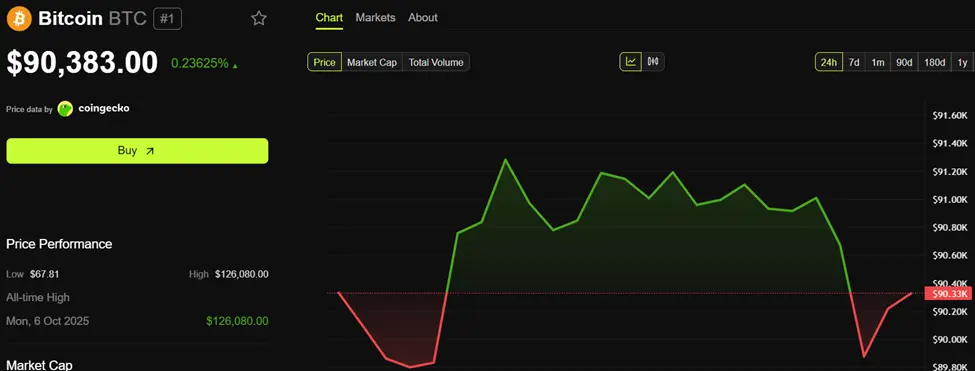Switch to candlestick chart view icon

(653, 62)
